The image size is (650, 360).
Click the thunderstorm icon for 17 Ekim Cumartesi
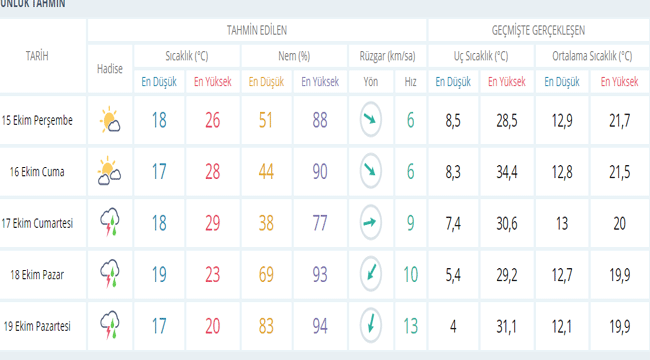click(110, 222)
